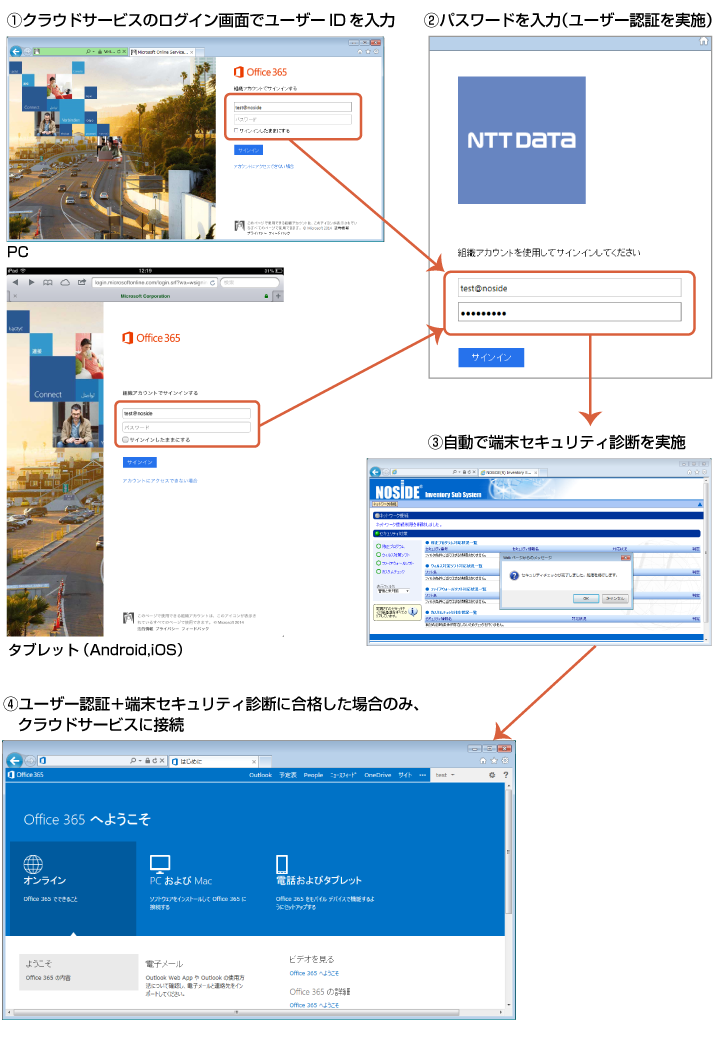Click the Safari URL address bar on the iPad
Viewport: 716px width, 1037px height.
[155, 282]
